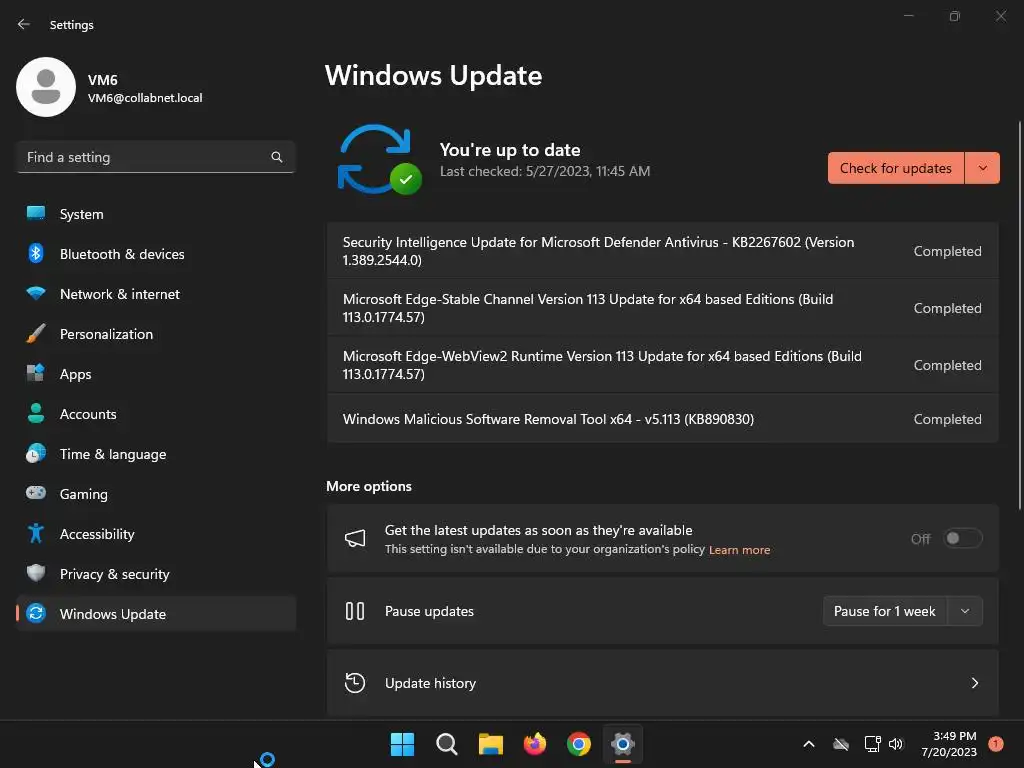Viewport: 1024px width, 768px height.
Task: Click the Gaming controller icon in sidebar
Action: [36, 493]
